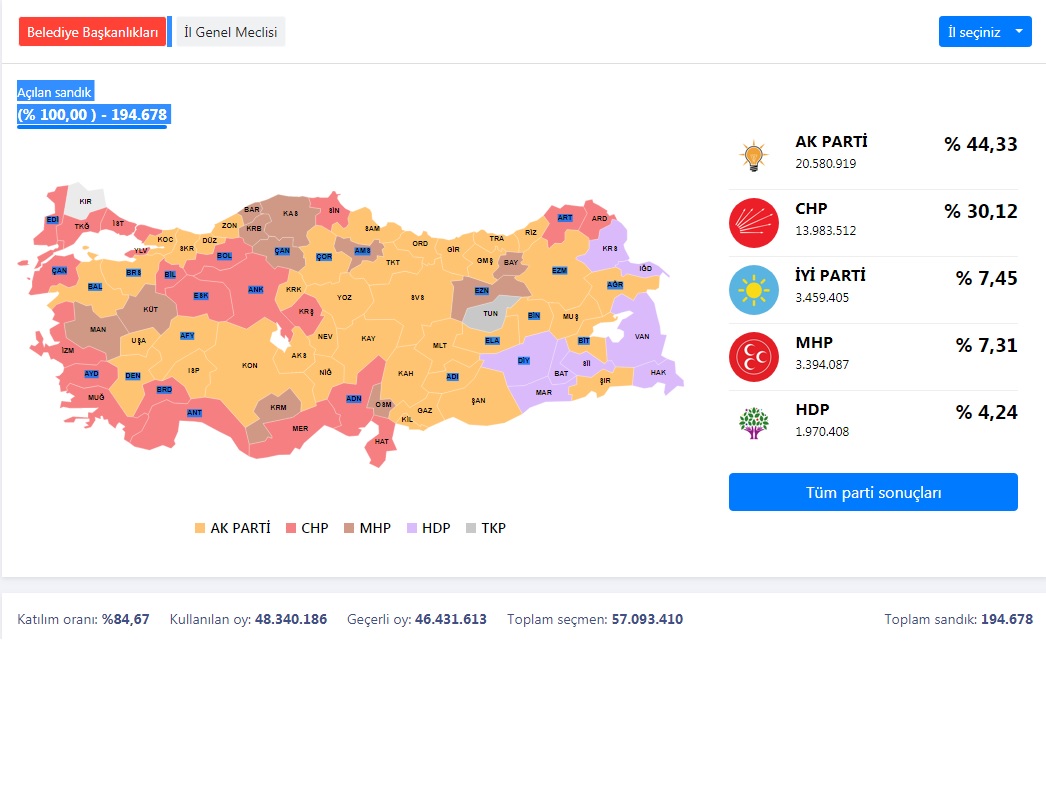Select the ANT province on the map

[194, 413]
